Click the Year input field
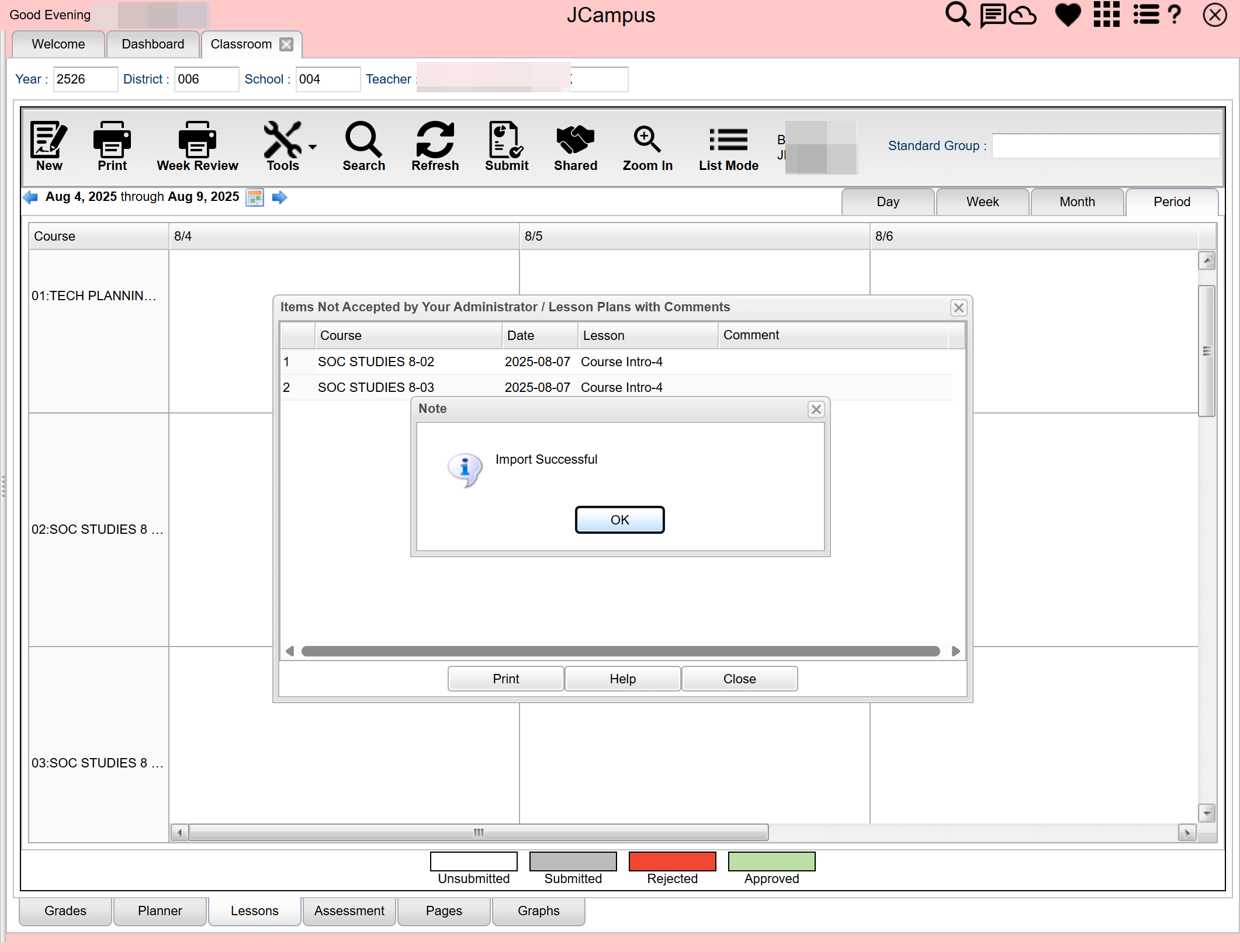The height and width of the screenshot is (952, 1240). click(85, 79)
